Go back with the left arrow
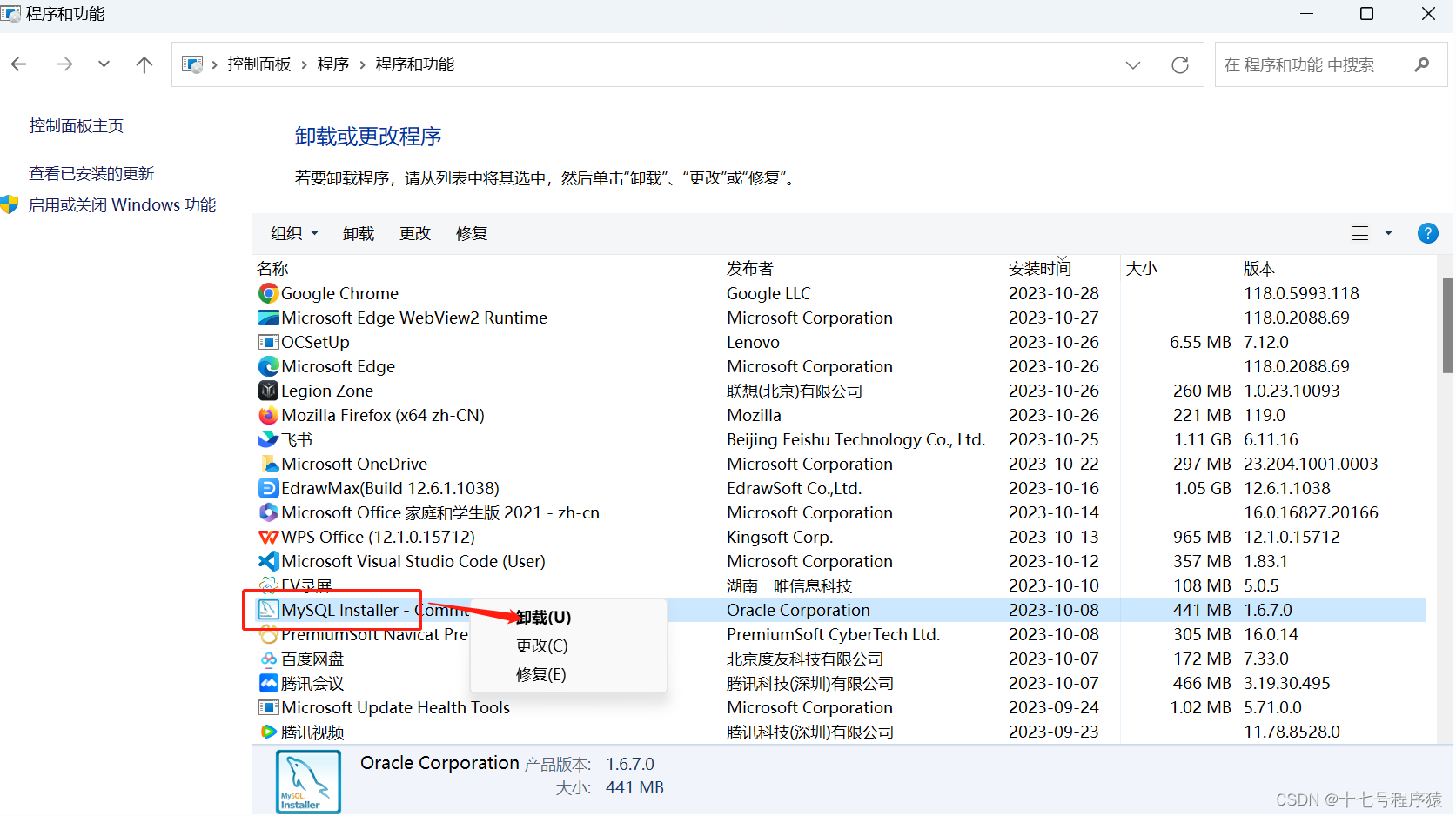 coord(19,64)
